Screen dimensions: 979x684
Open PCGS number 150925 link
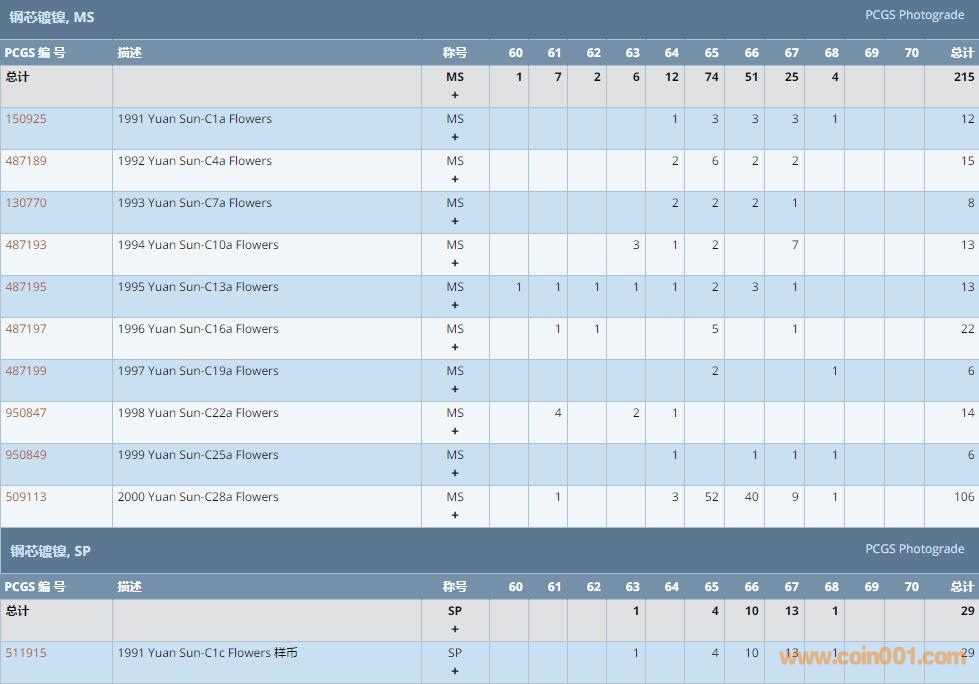pyautogui.click(x=26, y=119)
